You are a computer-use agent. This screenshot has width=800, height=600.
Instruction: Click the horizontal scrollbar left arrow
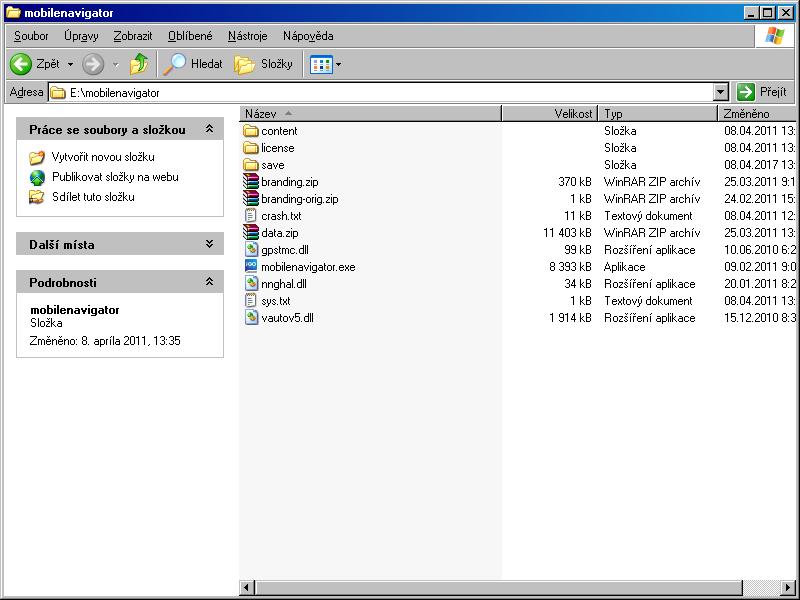[x=246, y=587]
